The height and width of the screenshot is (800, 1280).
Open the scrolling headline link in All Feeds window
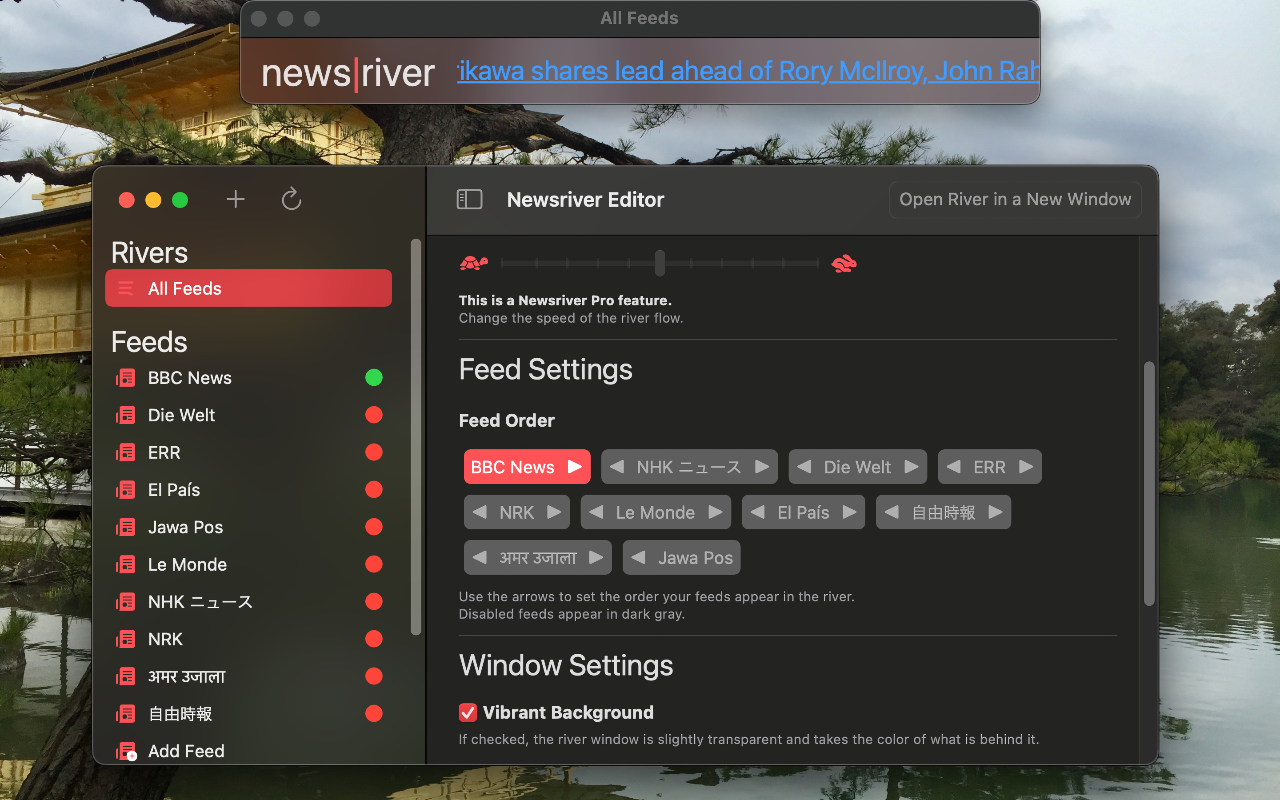coord(748,71)
